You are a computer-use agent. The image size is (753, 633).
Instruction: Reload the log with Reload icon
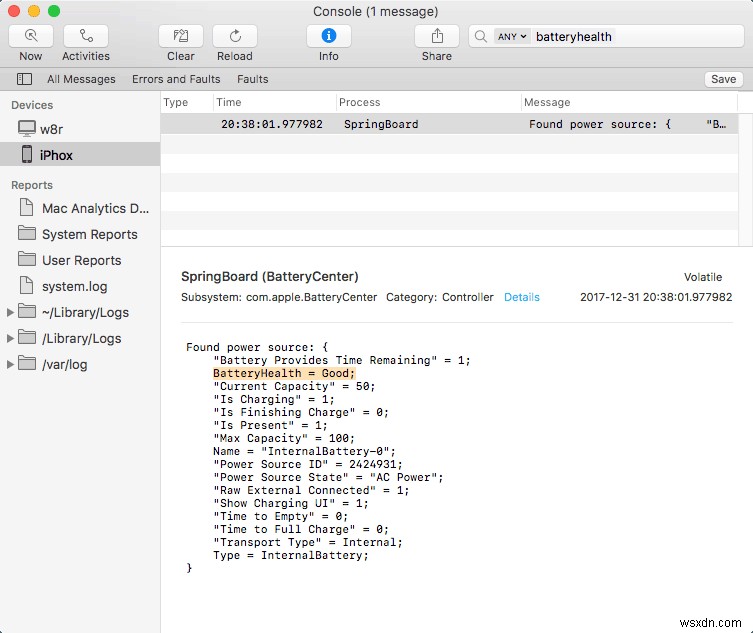pos(235,36)
